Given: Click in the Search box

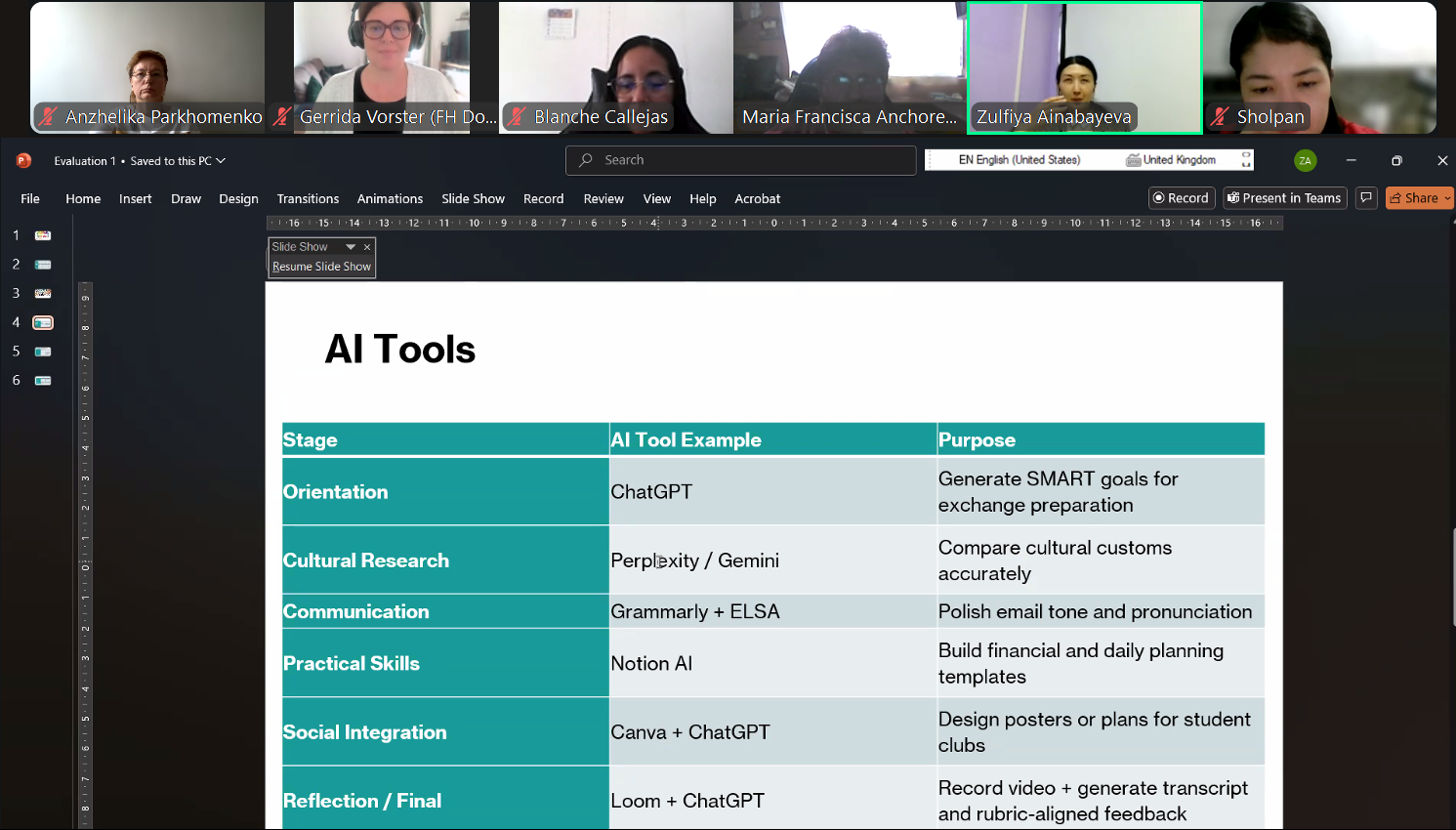Looking at the screenshot, I should (740, 160).
